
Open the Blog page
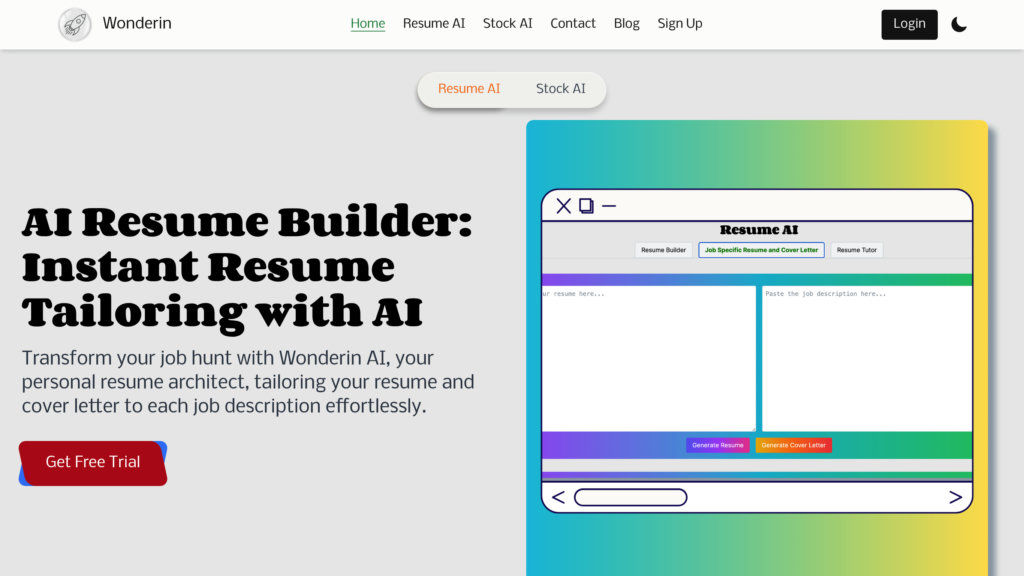point(626,24)
